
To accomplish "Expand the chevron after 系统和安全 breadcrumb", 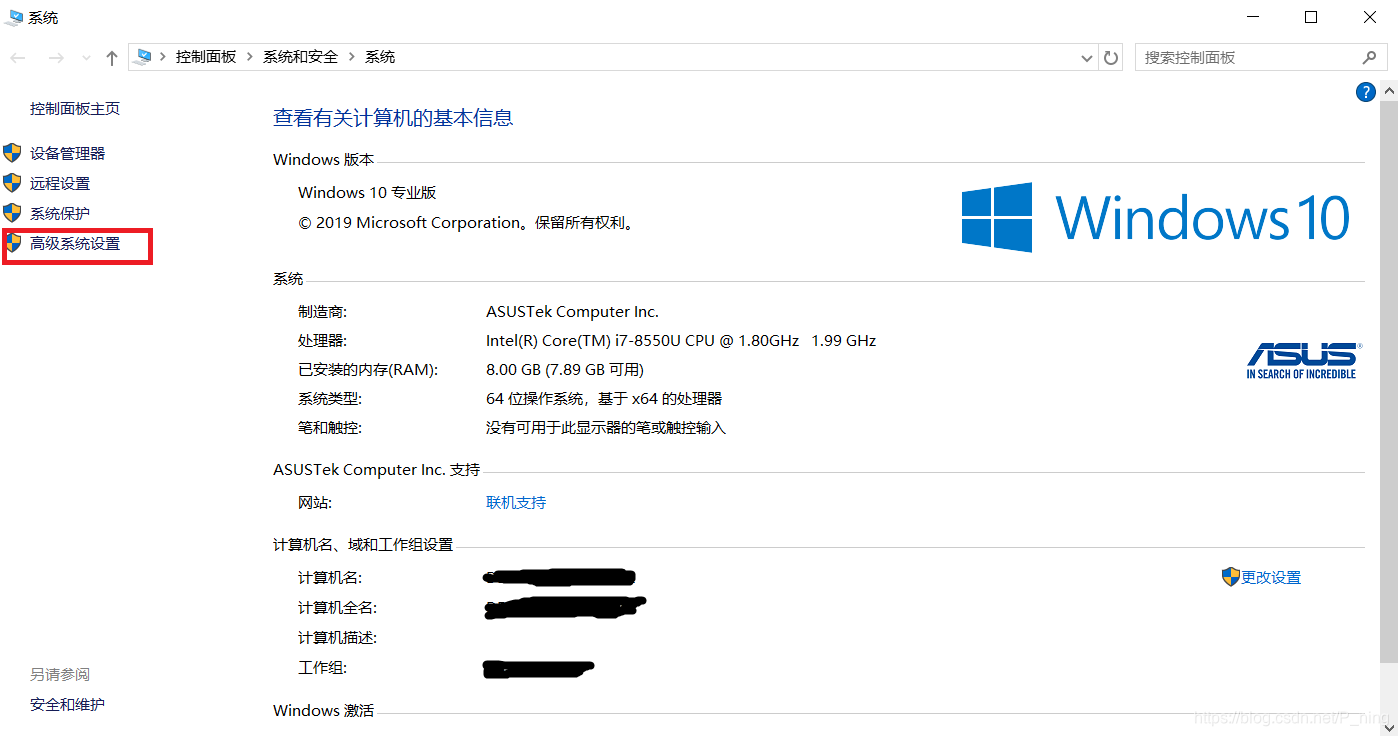I will pos(351,57).
